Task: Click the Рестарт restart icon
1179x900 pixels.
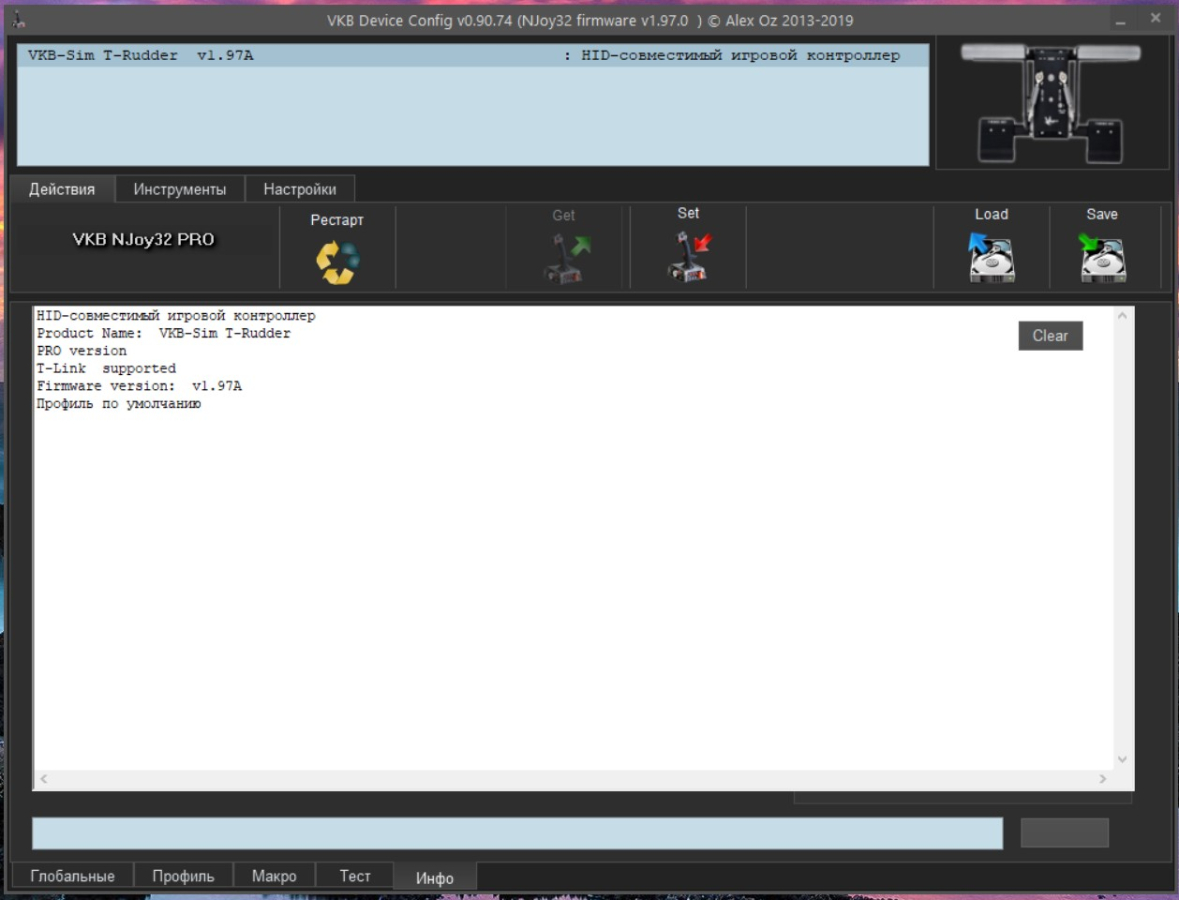Action: tap(337, 262)
